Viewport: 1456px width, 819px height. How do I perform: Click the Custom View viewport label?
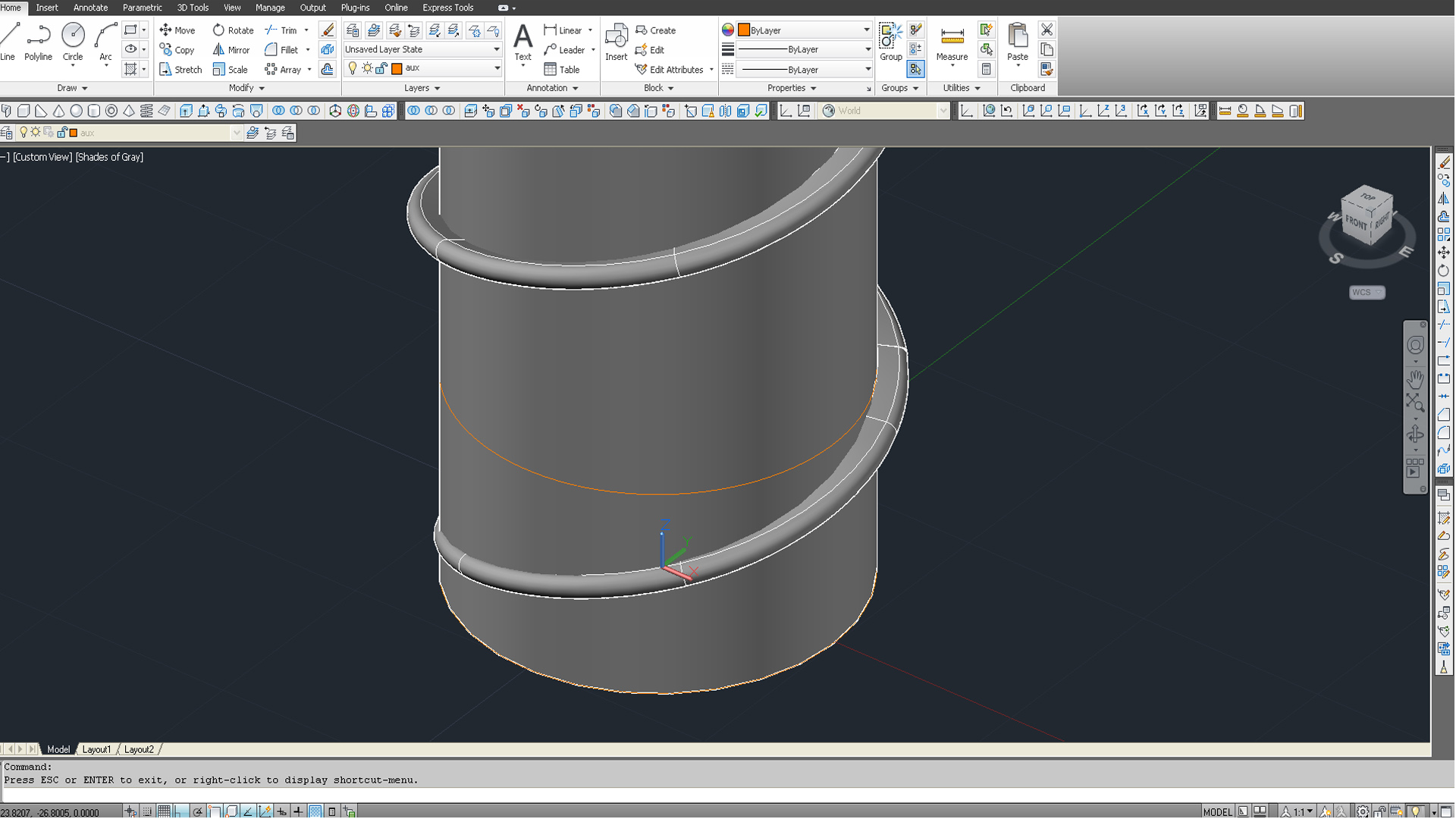tap(42, 157)
